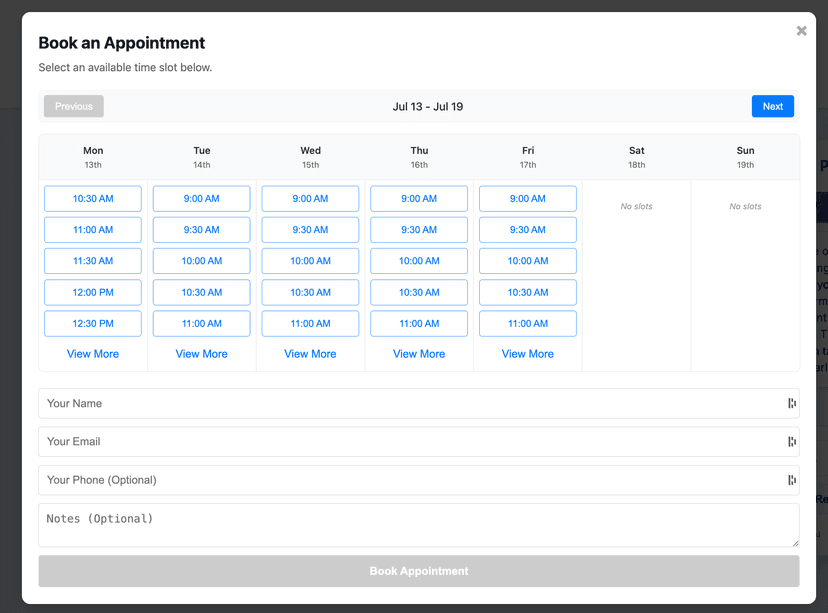828x613 pixels.
Task: Choose Monday 12:00 PM slot
Action: tap(93, 293)
